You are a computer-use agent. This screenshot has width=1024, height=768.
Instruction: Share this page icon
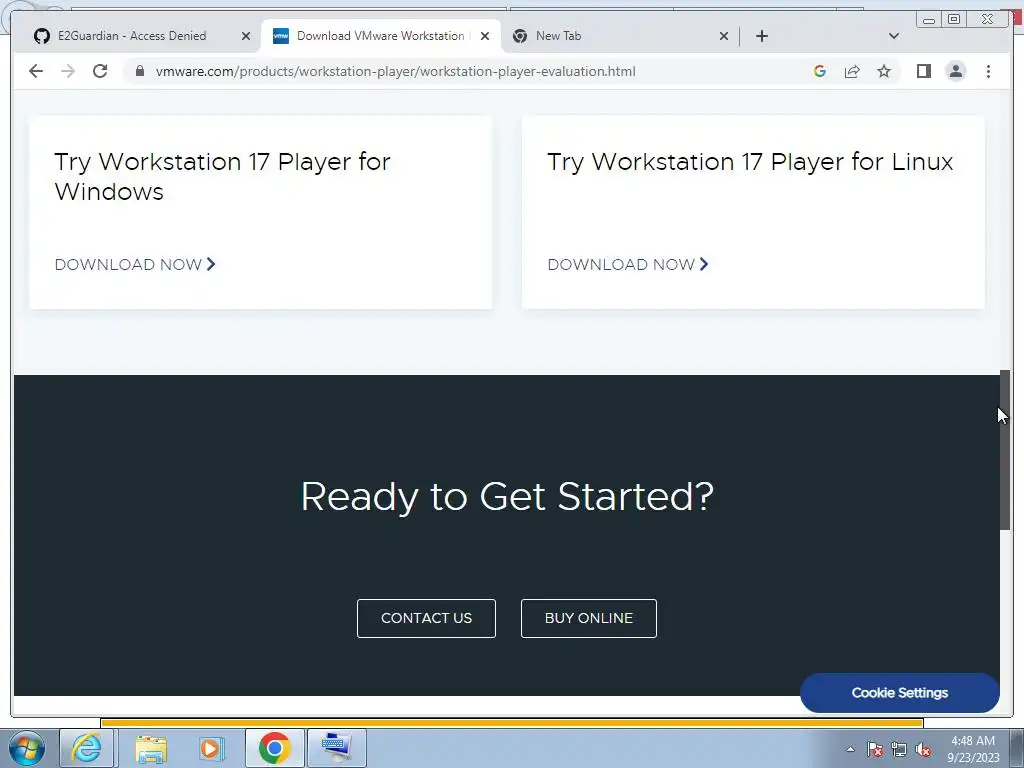click(852, 71)
